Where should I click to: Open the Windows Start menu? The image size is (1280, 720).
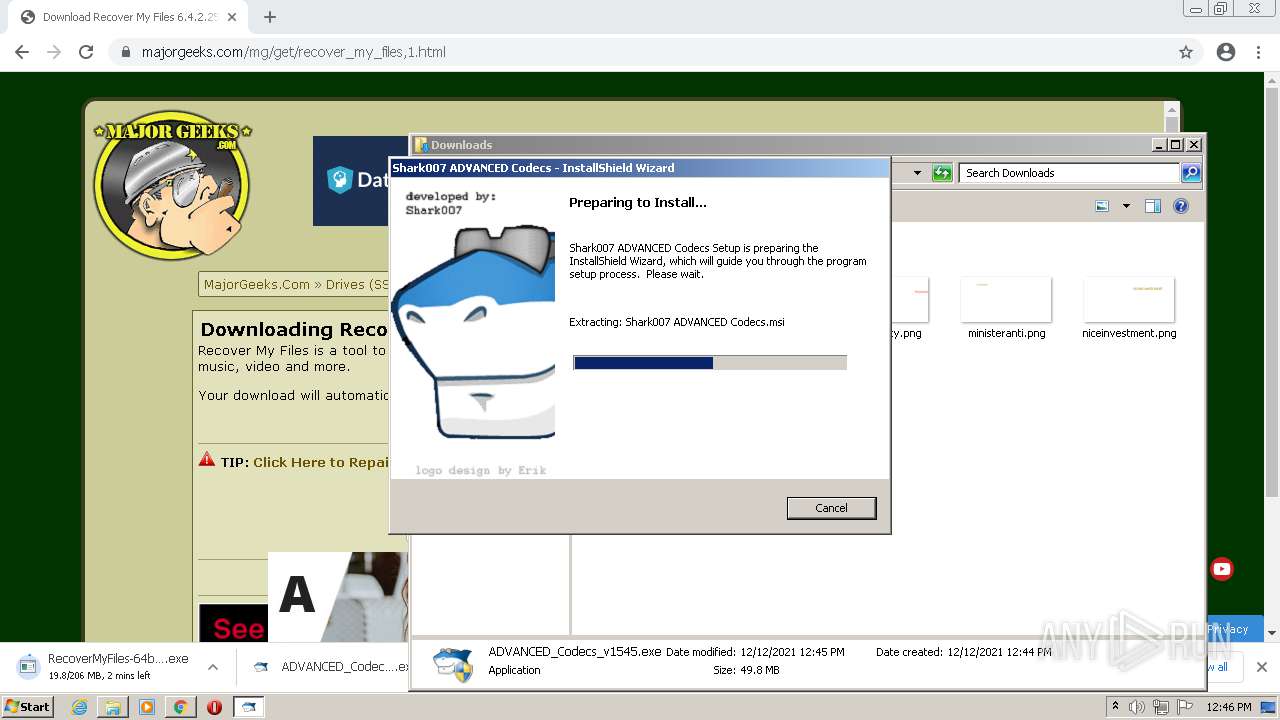tap(27, 707)
